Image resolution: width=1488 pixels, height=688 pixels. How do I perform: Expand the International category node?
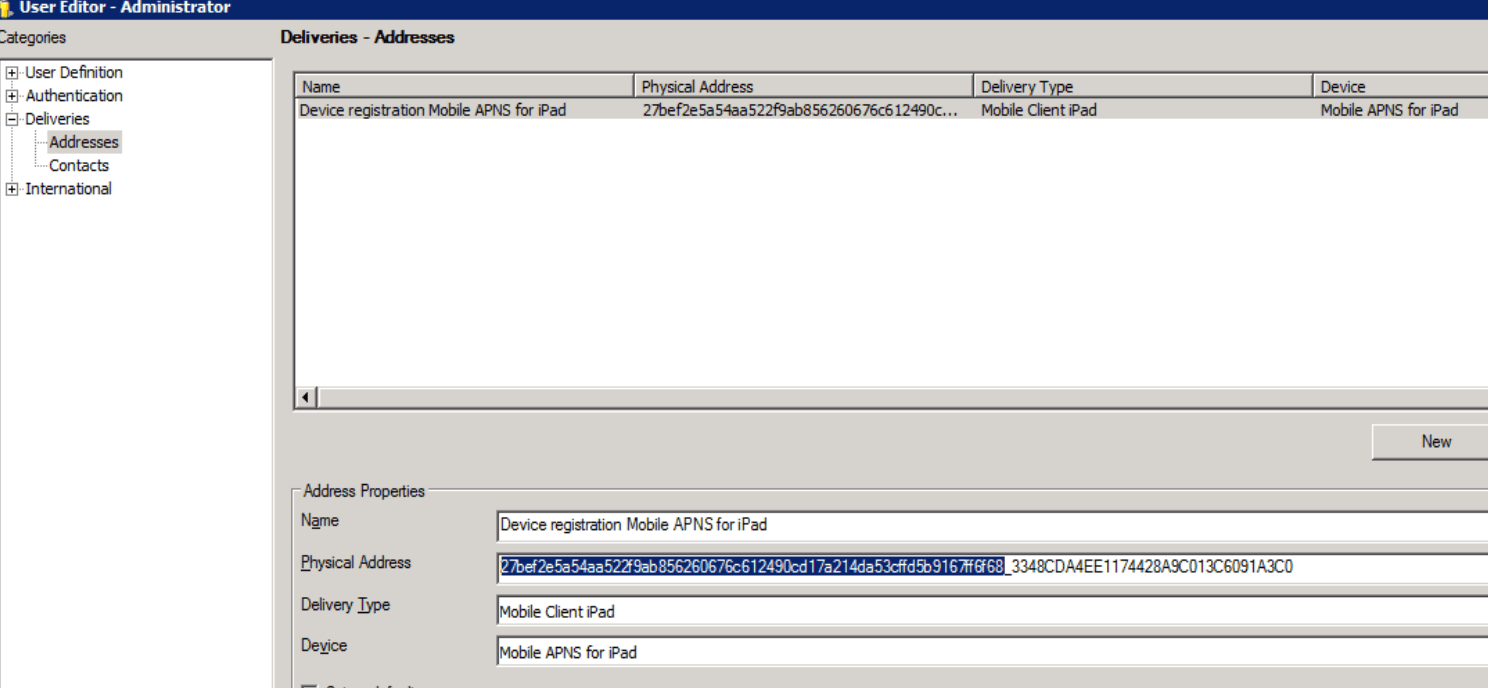click(x=12, y=189)
